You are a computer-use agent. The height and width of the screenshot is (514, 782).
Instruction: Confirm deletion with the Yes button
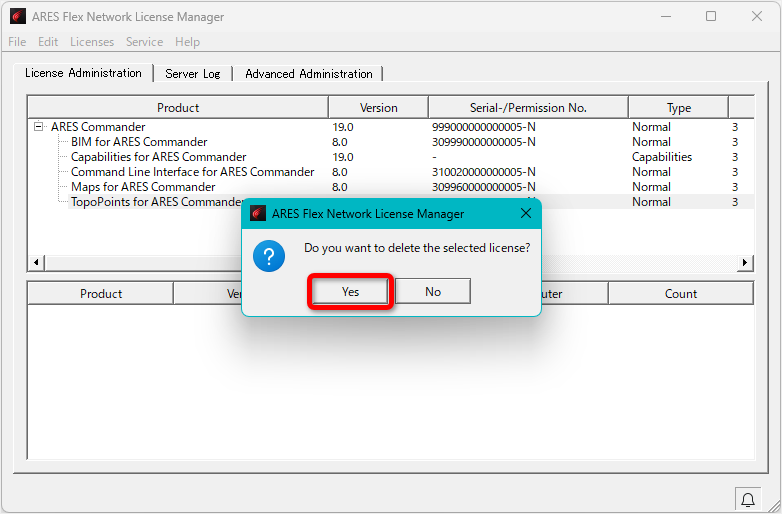[x=350, y=292]
